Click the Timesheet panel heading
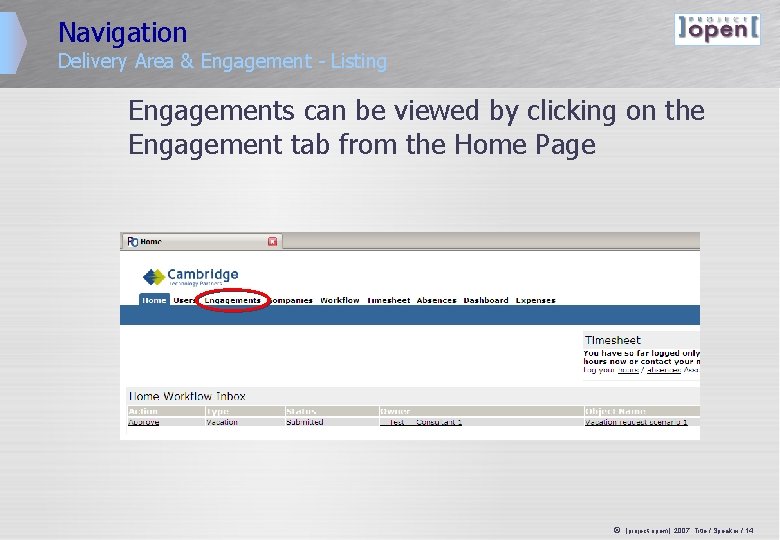This screenshot has height=540, width=780. [613, 340]
